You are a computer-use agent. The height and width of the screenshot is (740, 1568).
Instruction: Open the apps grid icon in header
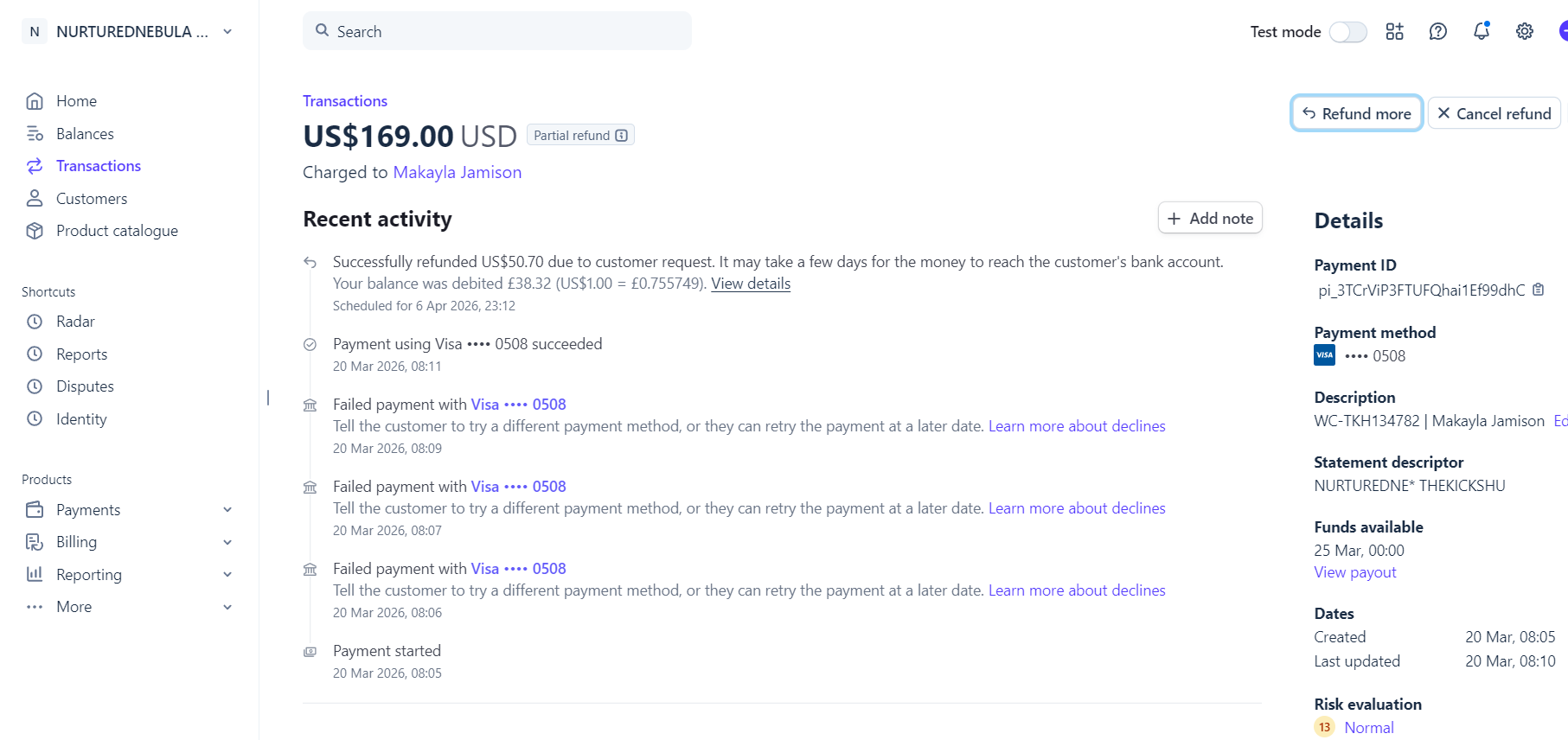point(1394,32)
